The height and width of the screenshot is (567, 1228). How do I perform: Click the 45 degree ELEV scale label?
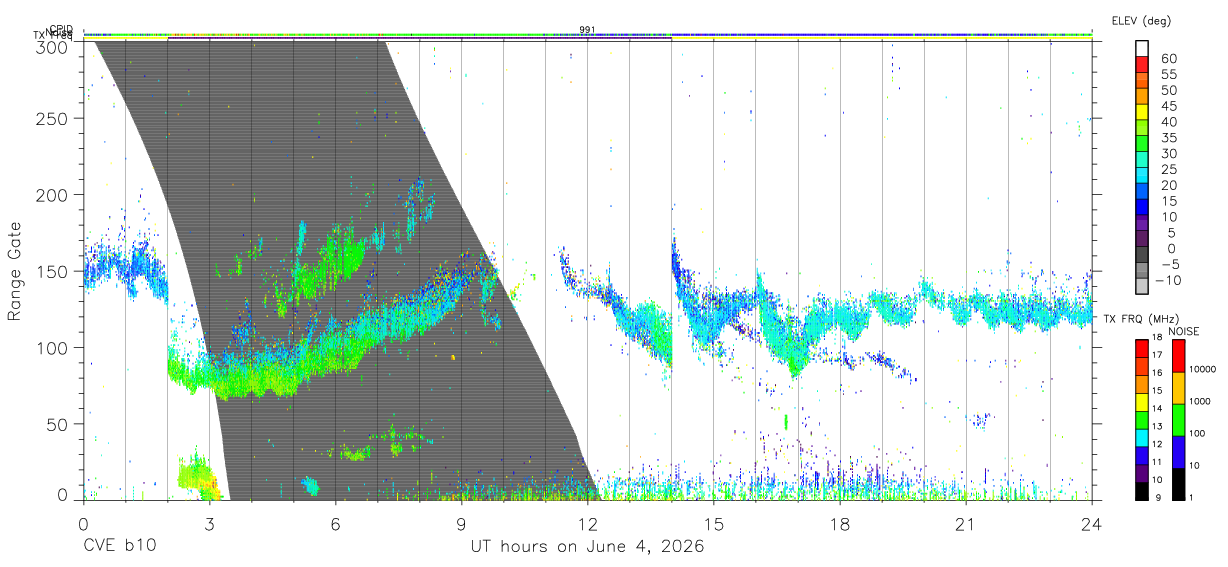pyautogui.click(x=1167, y=106)
